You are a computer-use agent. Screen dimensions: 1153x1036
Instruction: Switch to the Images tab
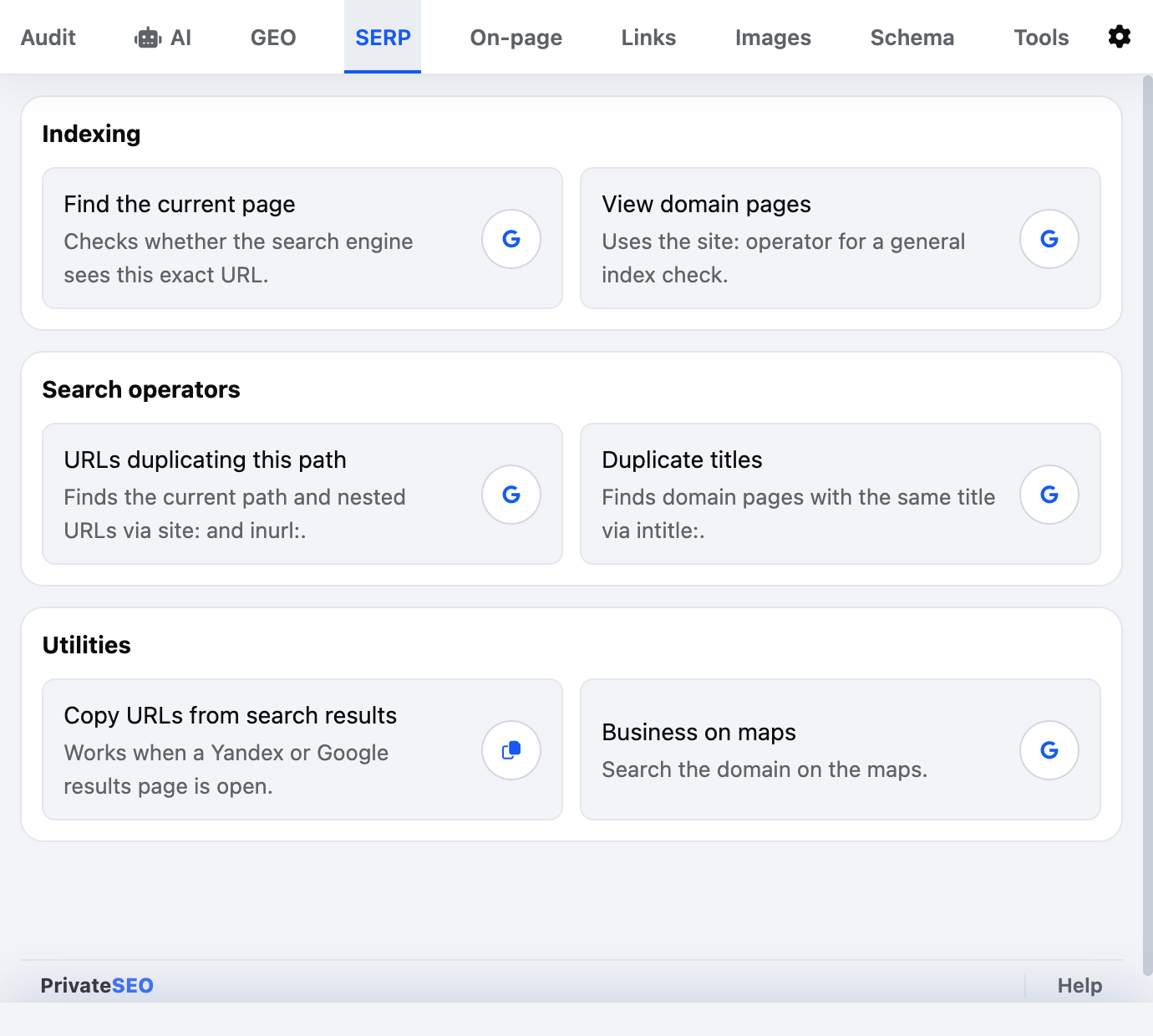pyautogui.click(x=773, y=38)
